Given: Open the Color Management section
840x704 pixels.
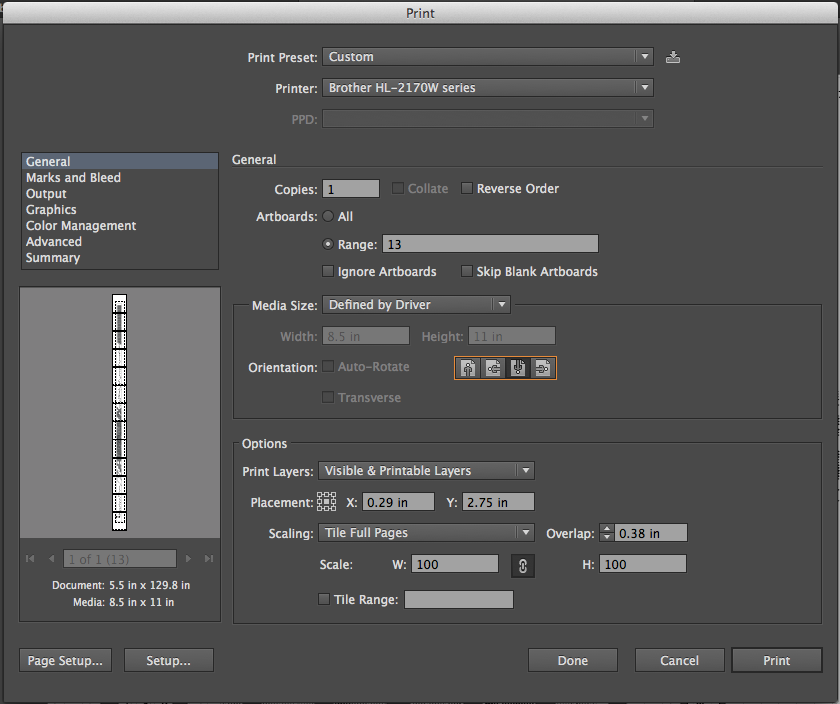Looking at the screenshot, I should point(80,225).
